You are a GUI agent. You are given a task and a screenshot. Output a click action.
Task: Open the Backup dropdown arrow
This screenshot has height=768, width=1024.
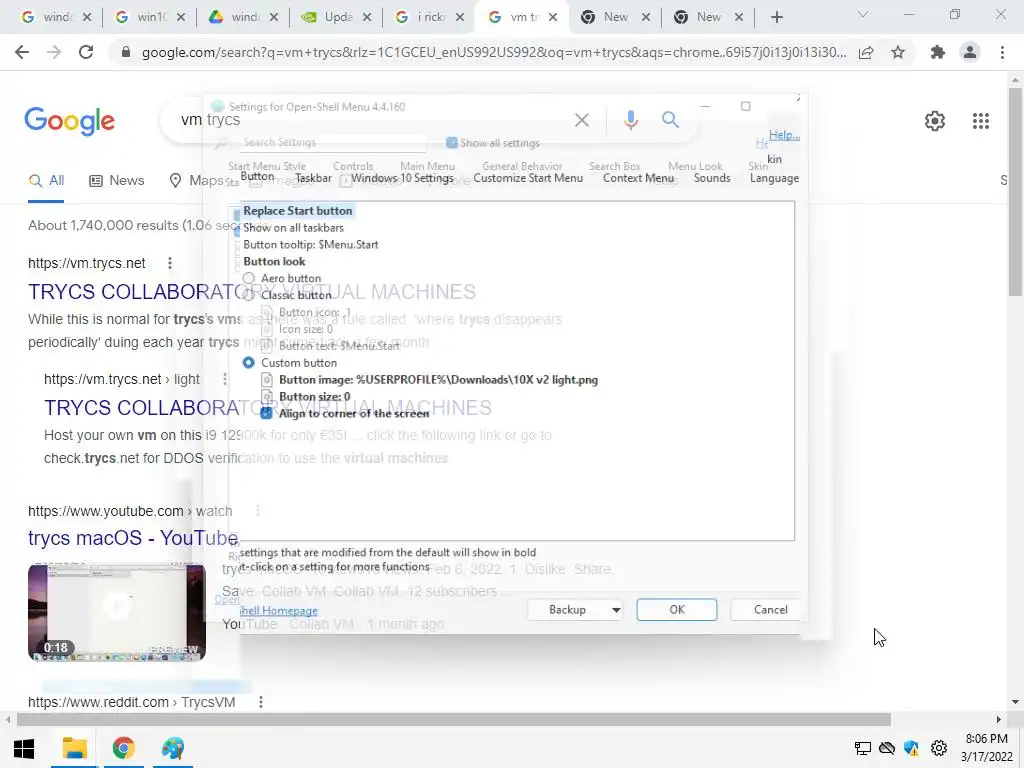pyautogui.click(x=615, y=610)
